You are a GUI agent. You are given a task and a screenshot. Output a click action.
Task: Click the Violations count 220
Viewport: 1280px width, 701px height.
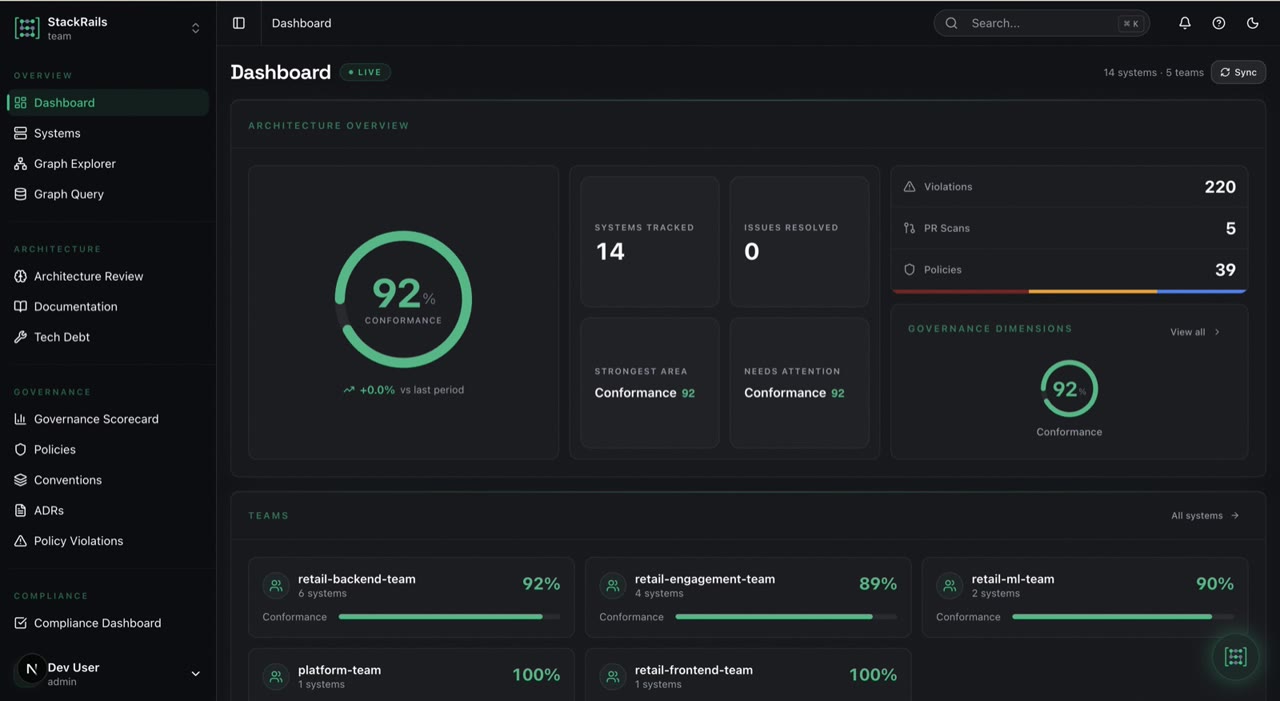pos(1220,187)
